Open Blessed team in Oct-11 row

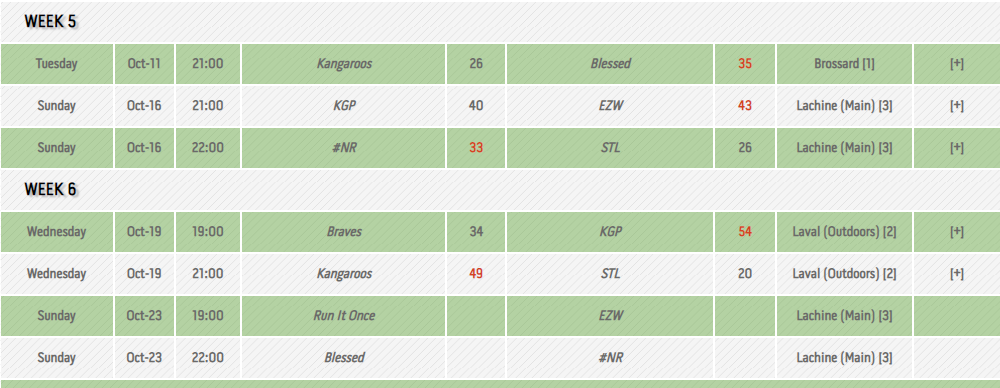coord(610,64)
